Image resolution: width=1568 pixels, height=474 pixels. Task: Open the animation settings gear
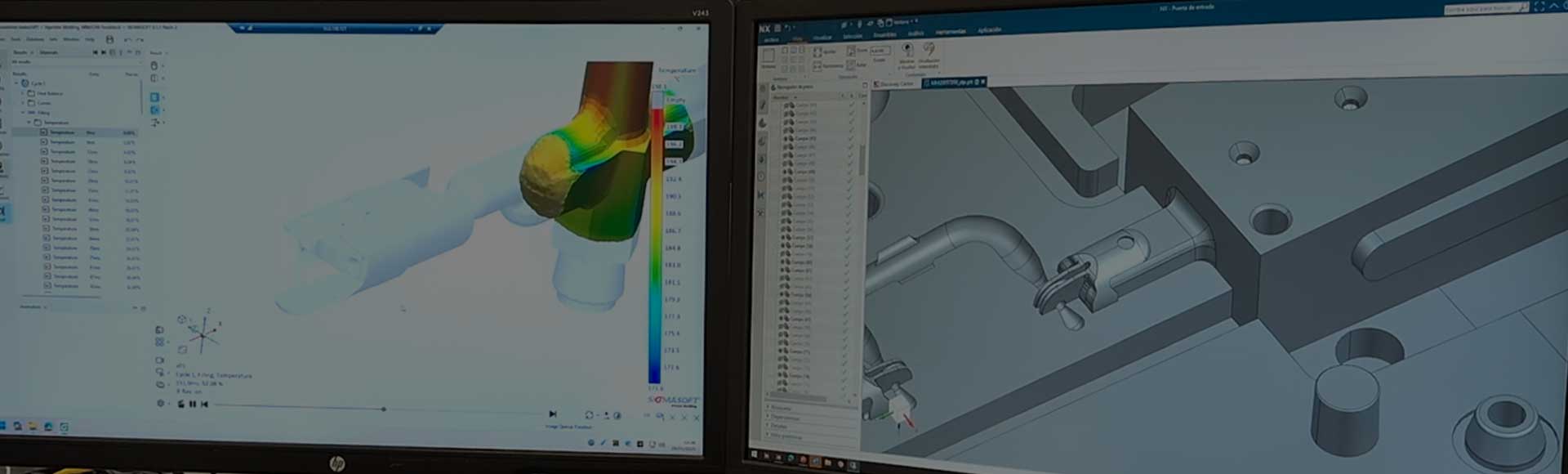[160, 403]
